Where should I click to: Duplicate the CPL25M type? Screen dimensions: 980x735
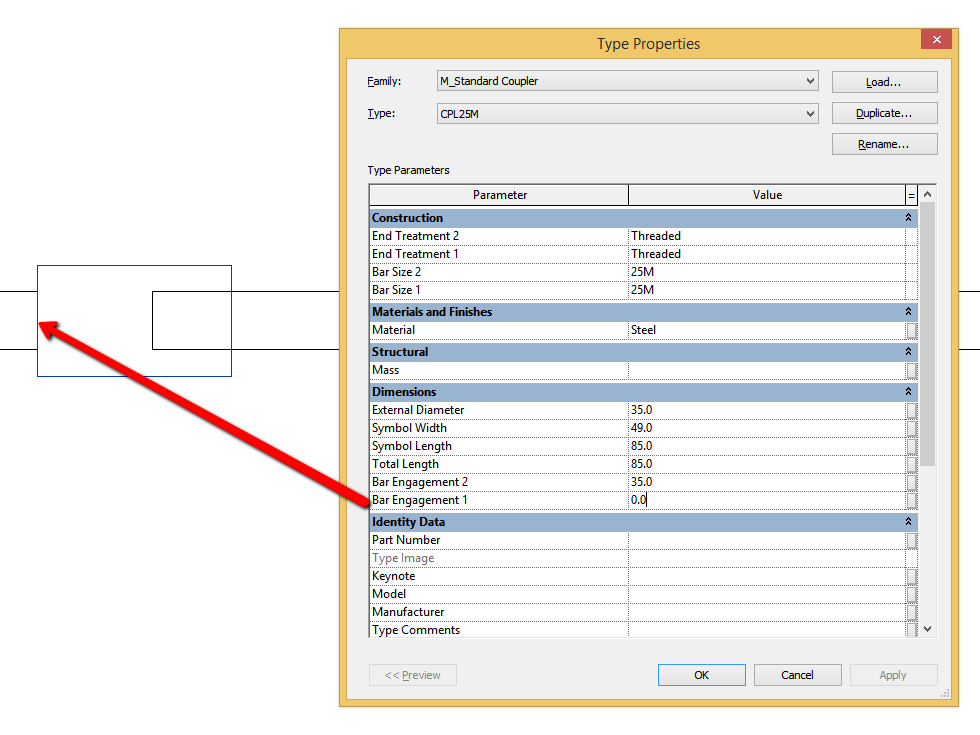884,113
